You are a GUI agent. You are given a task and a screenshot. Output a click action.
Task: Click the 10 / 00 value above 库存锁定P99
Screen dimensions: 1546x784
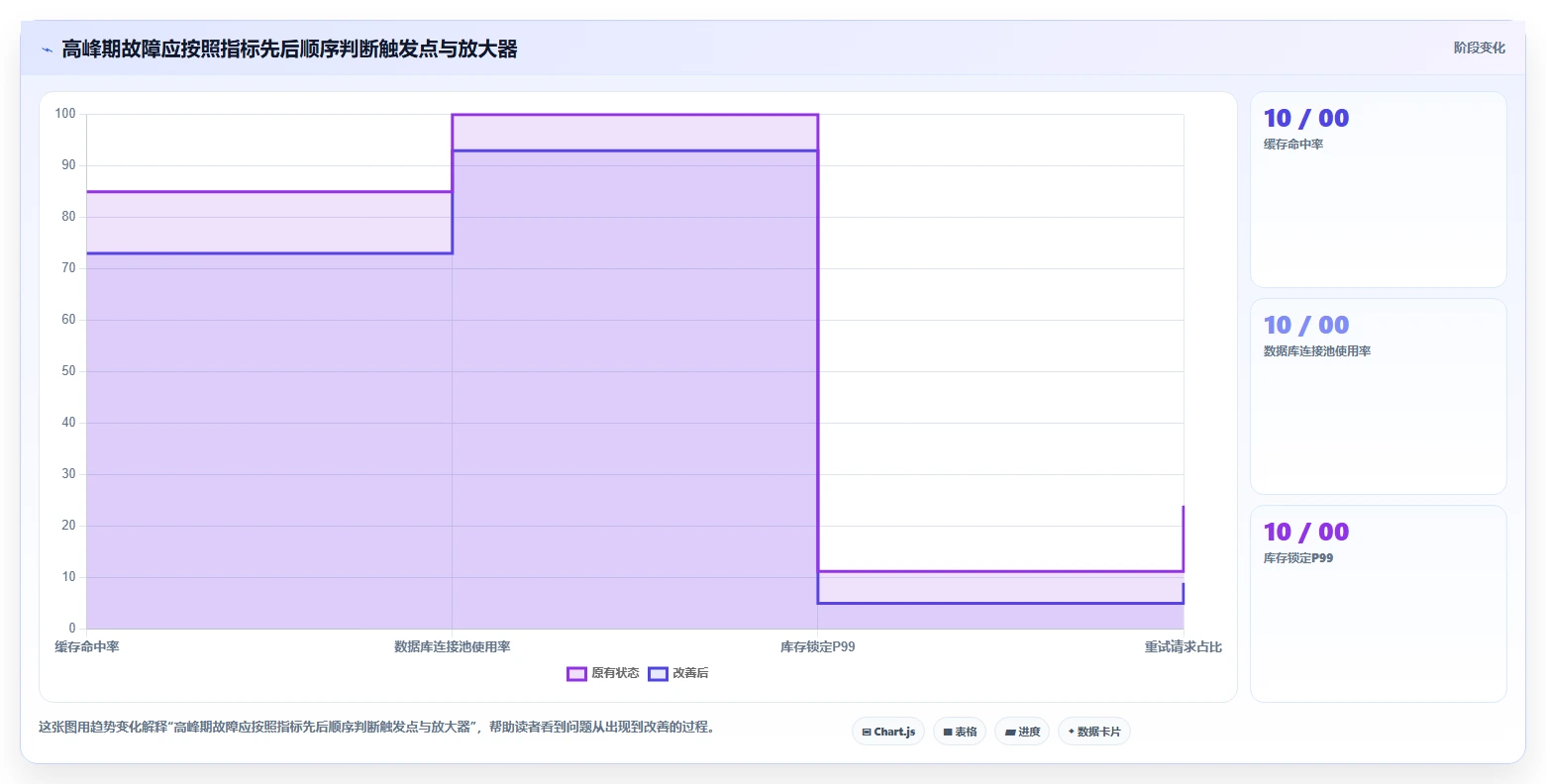1306,533
